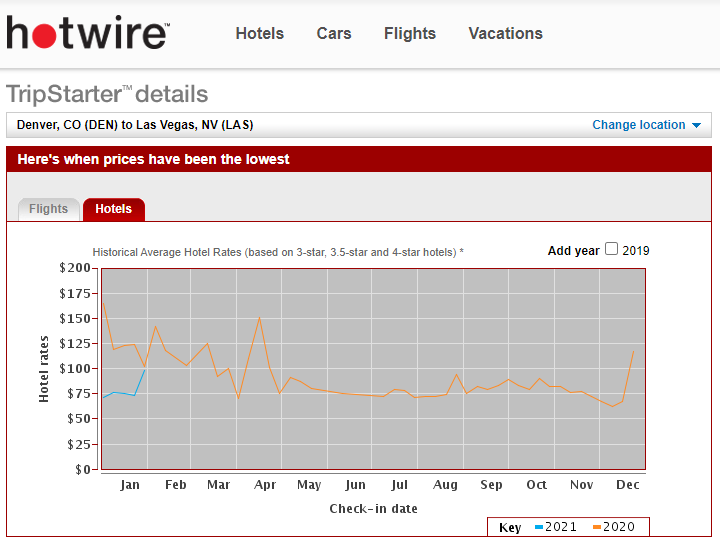
Task: Open the Vacations navigation link
Action: pyautogui.click(x=506, y=34)
